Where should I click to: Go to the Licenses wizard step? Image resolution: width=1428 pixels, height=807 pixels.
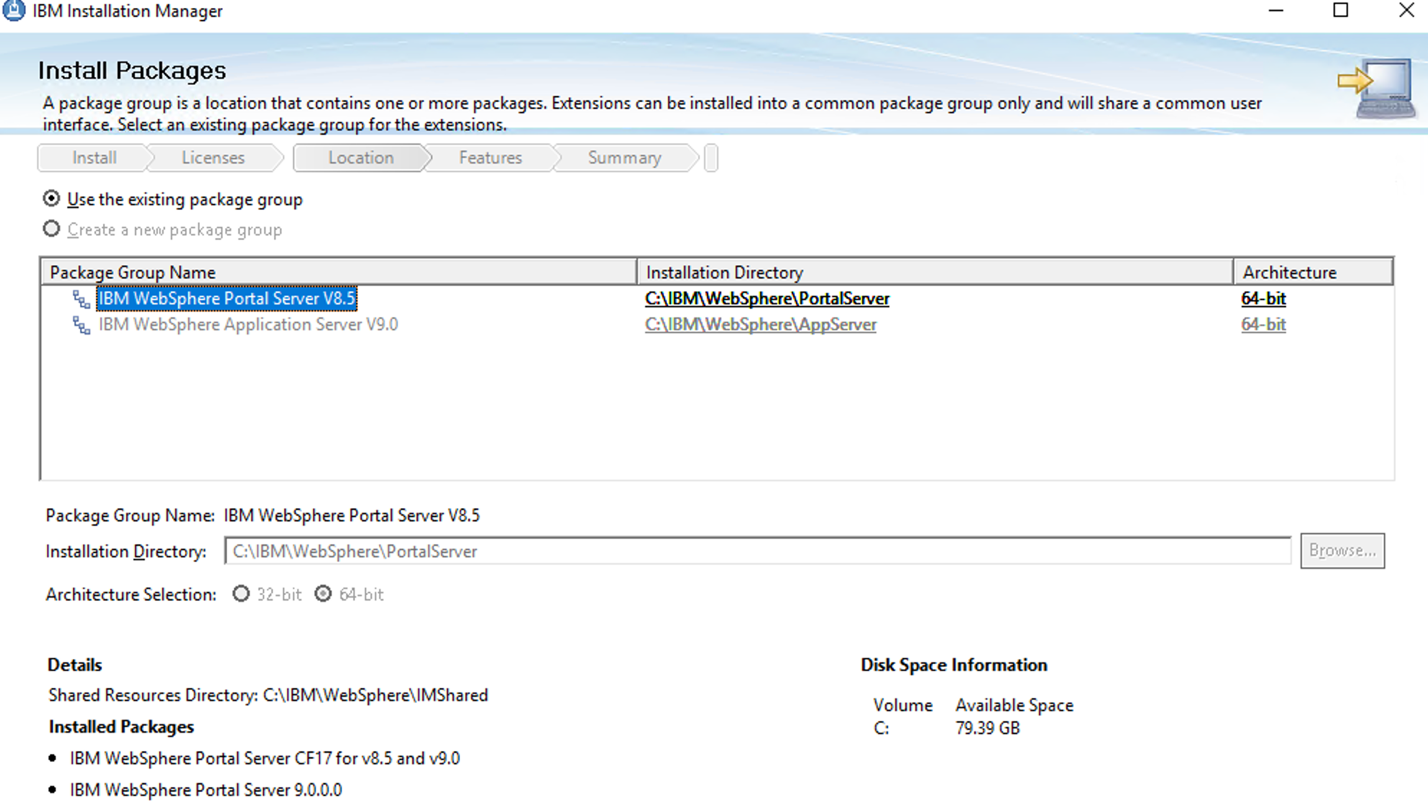(212, 158)
